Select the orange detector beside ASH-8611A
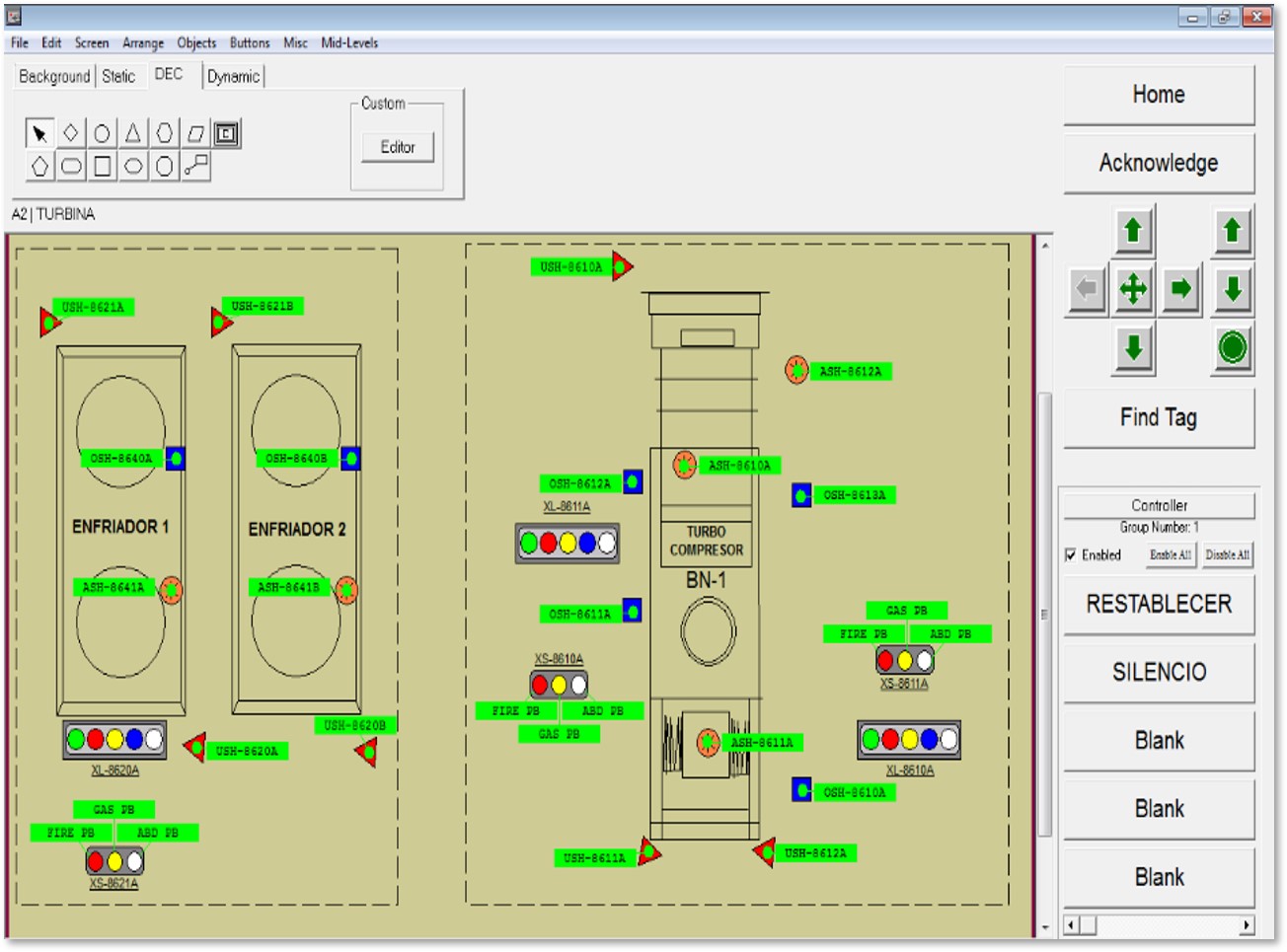 [x=708, y=742]
